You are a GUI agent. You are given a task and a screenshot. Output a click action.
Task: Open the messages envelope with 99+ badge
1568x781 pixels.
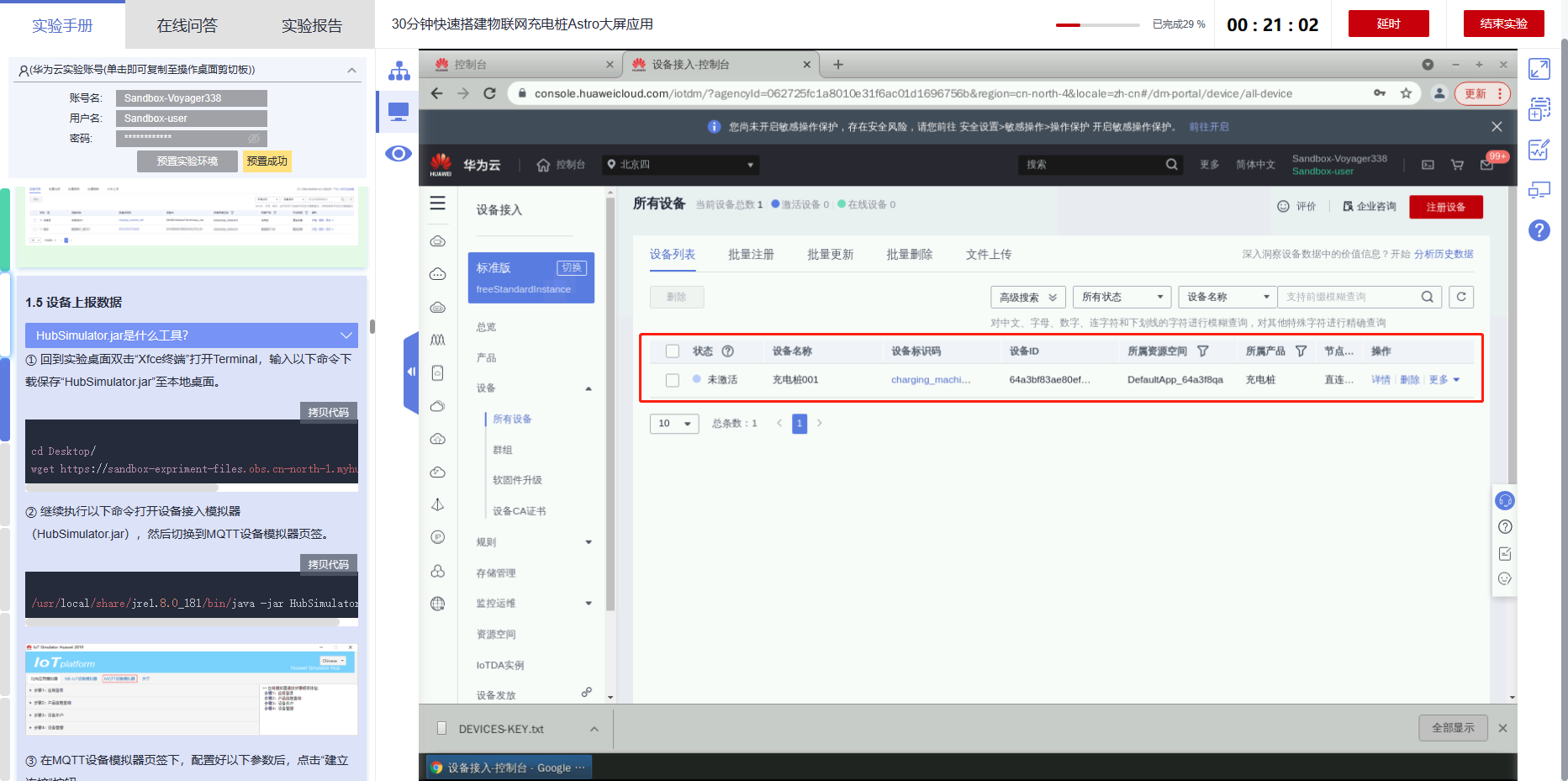point(1487,164)
